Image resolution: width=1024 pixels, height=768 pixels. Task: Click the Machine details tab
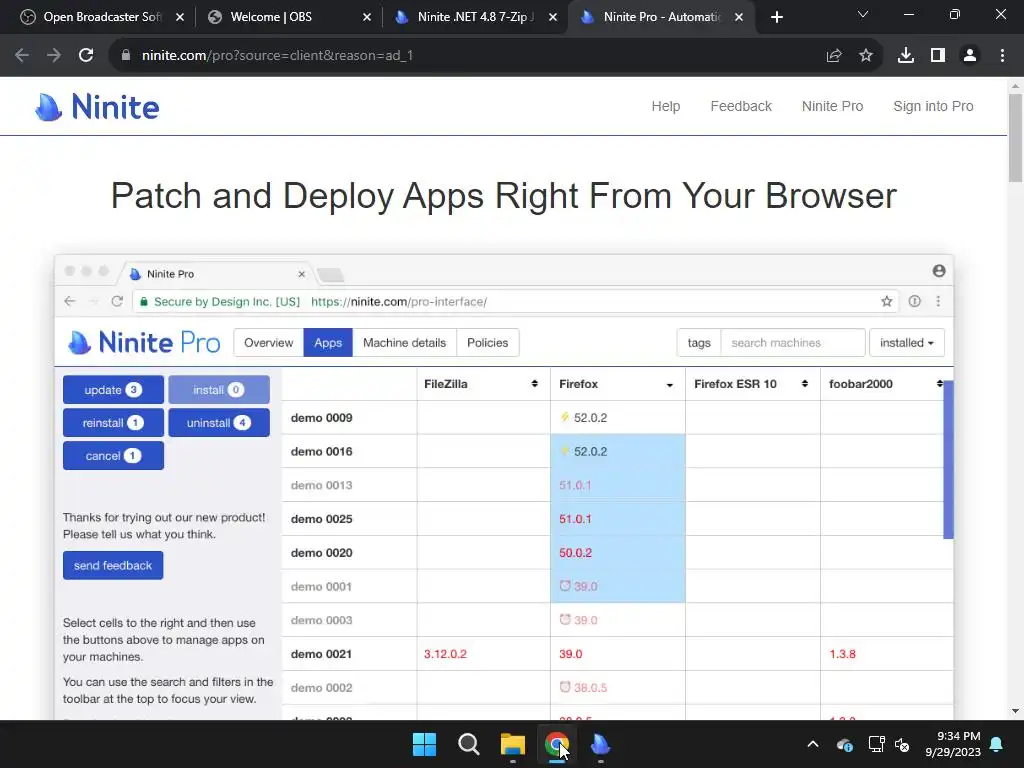(404, 343)
